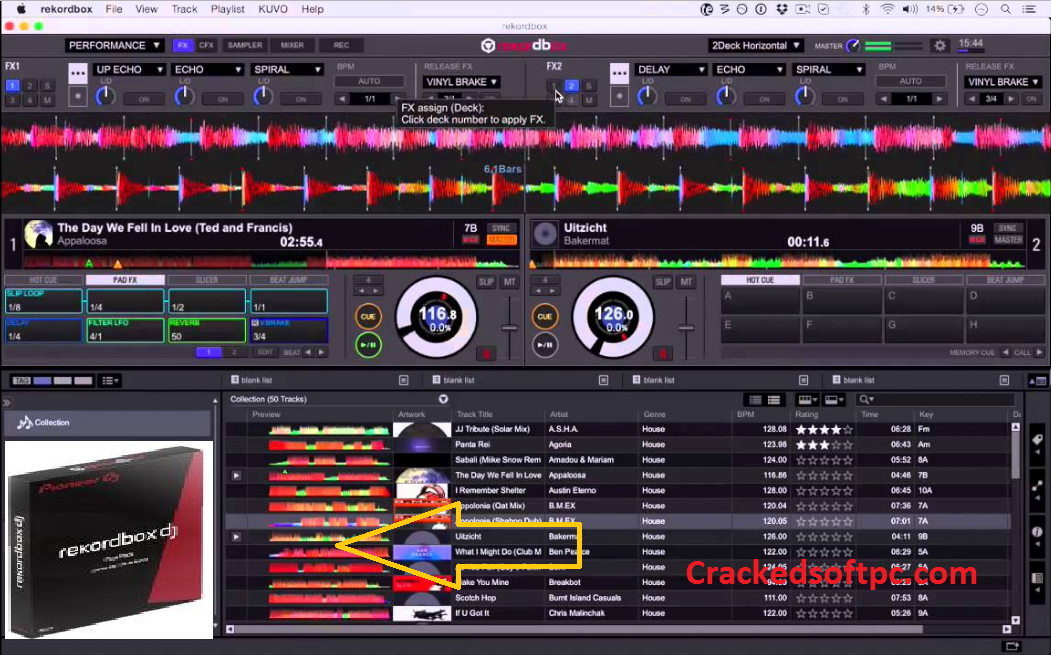Play or pause deck 1

[368, 345]
